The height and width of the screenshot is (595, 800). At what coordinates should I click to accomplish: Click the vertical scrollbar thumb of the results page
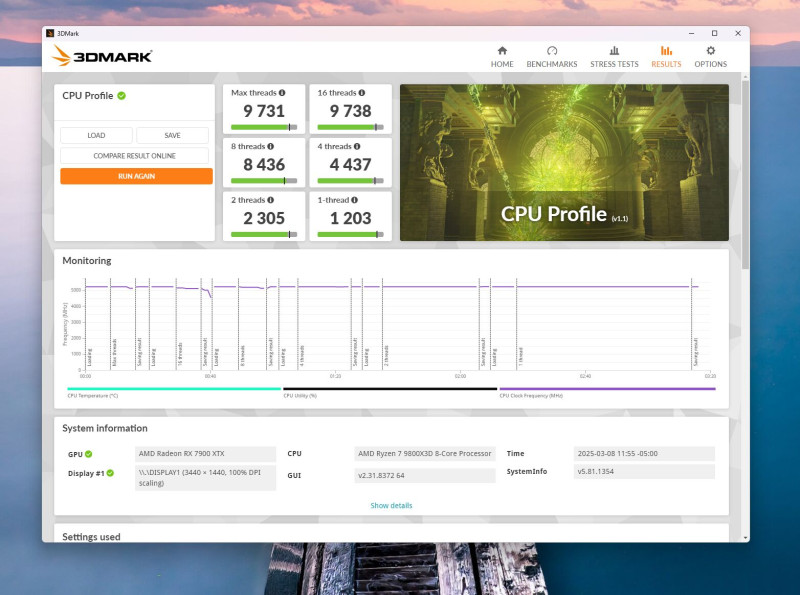click(745, 173)
